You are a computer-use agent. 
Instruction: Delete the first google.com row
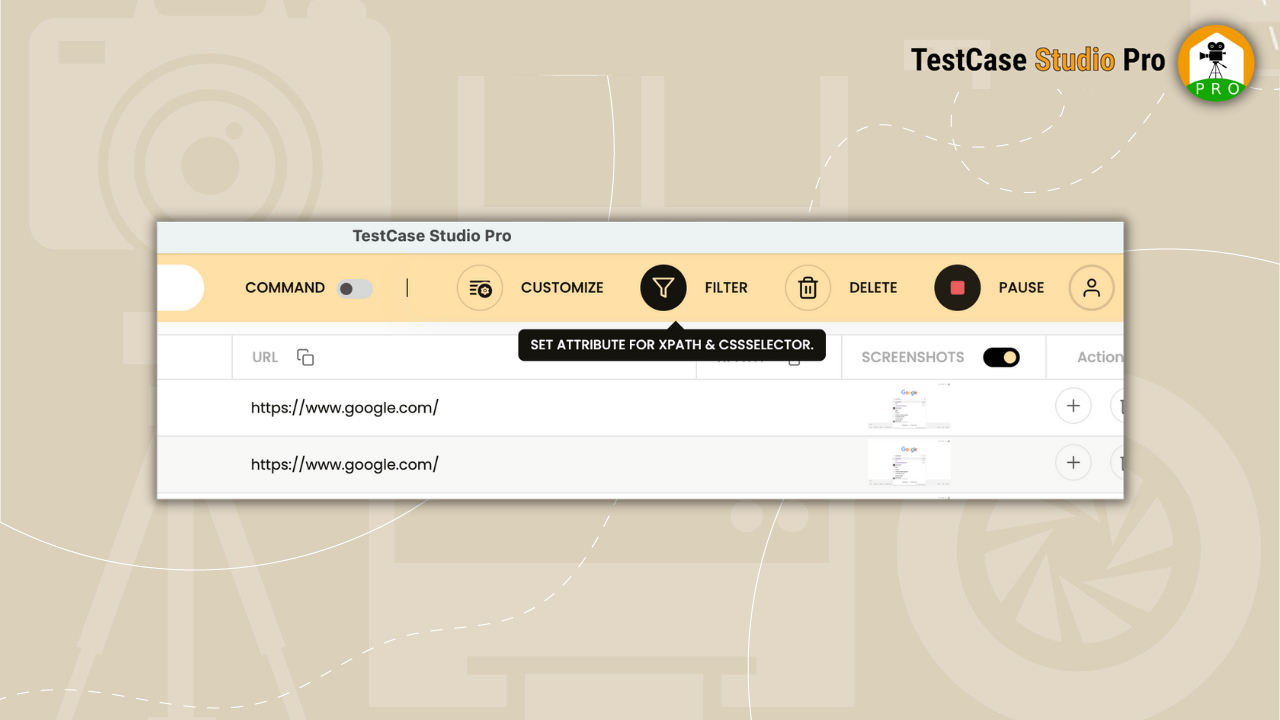tap(1119, 406)
